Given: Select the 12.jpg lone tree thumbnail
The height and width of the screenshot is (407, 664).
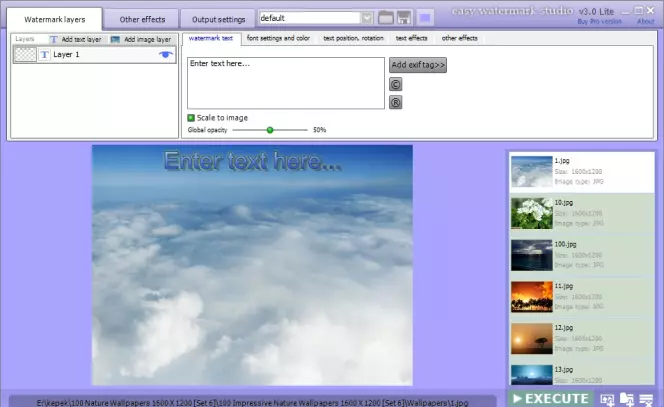Looking at the screenshot, I should click(x=531, y=338).
